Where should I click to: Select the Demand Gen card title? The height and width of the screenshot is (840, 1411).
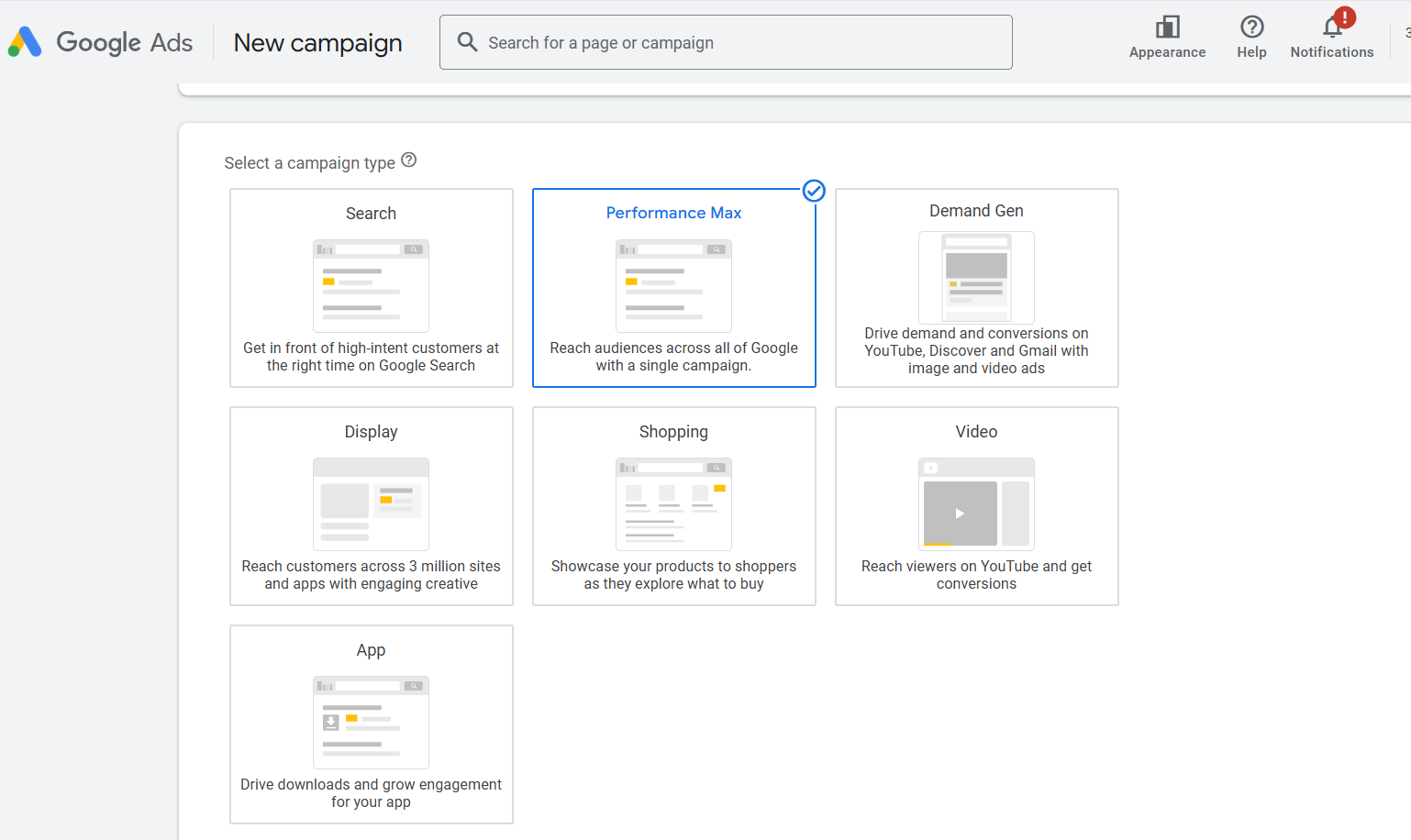(976, 211)
